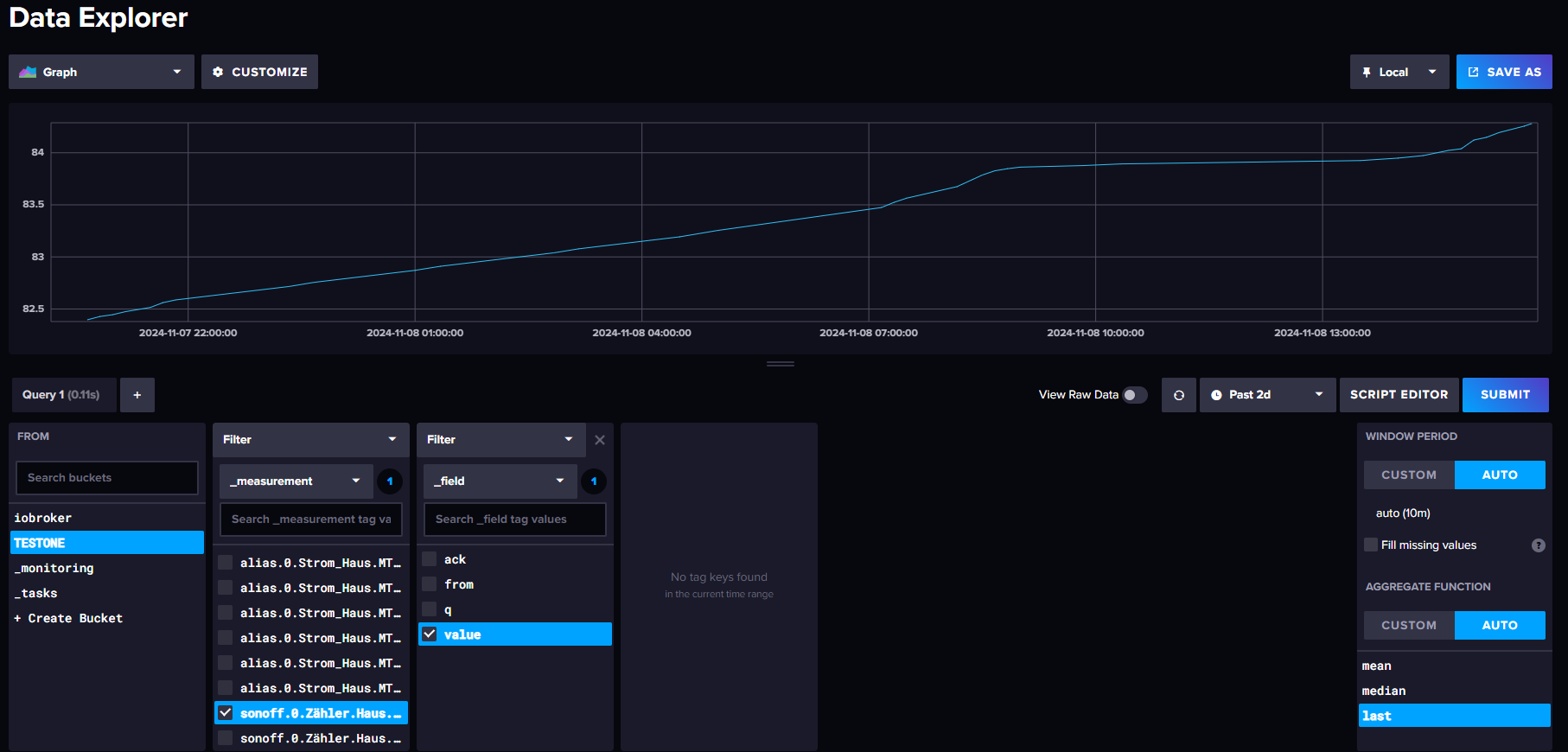Switch Window Period to Auto
1568x752 pixels.
pyautogui.click(x=1500, y=475)
